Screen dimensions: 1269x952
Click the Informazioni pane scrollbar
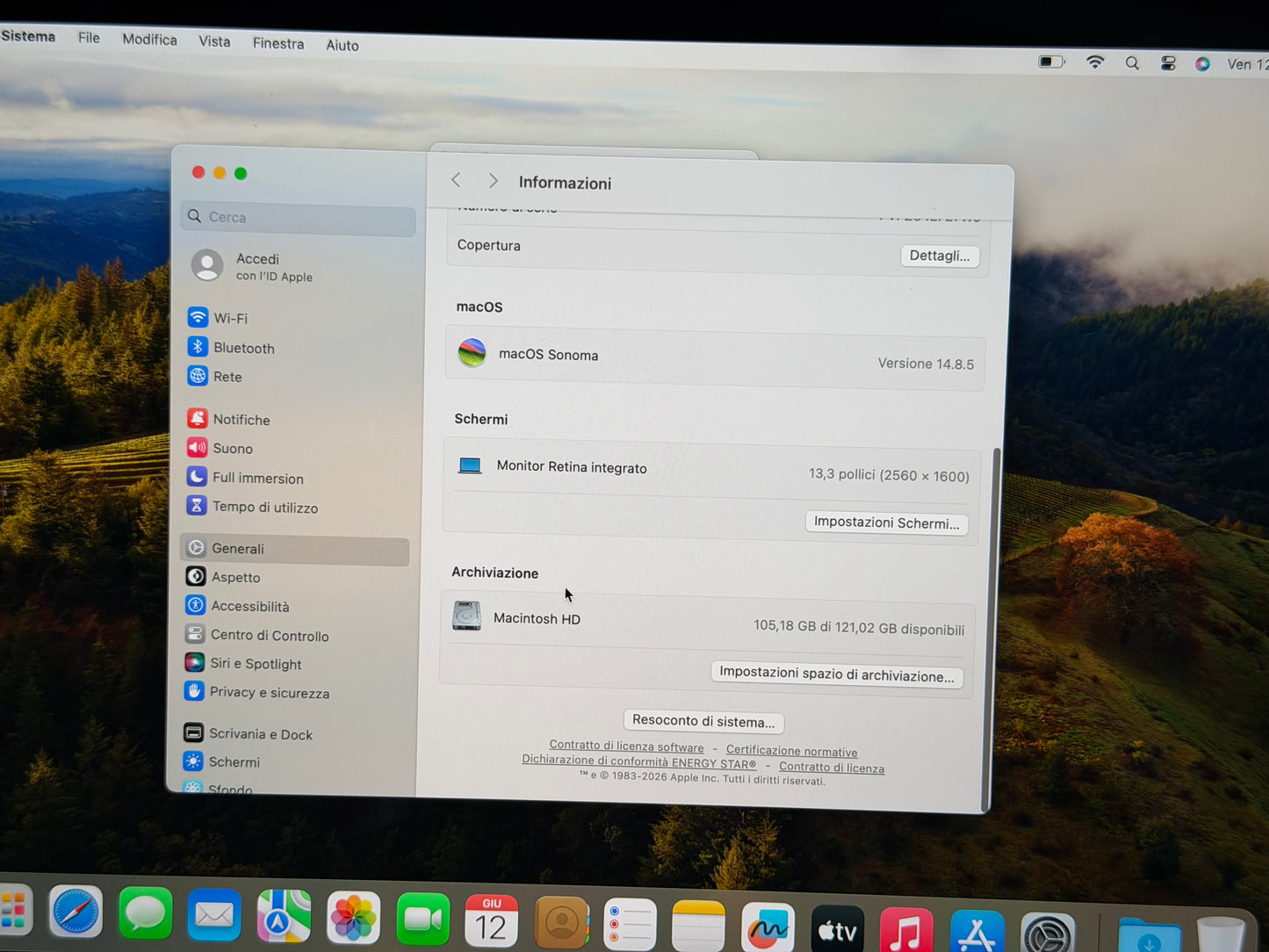992,628
